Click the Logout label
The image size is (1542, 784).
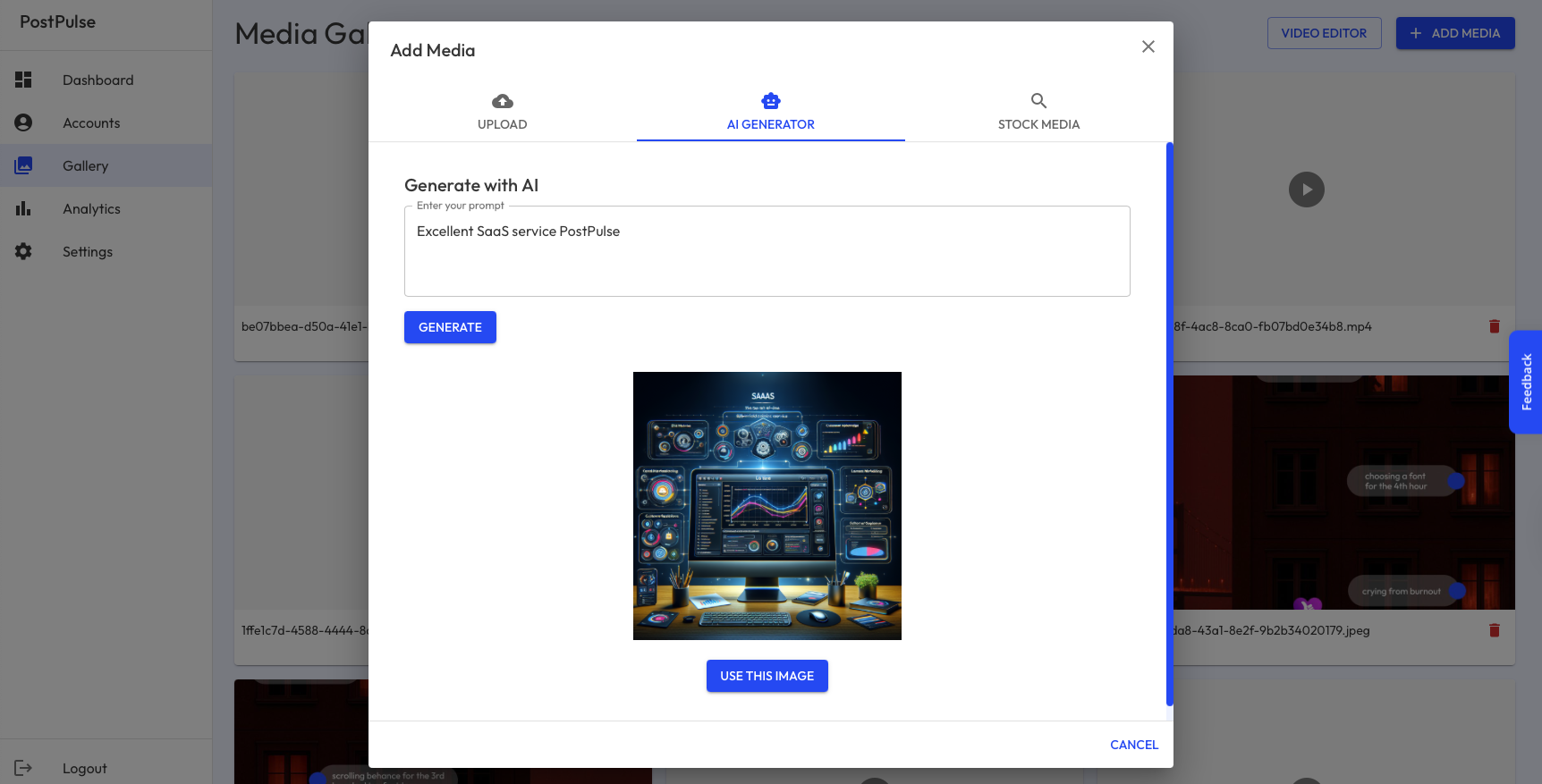click(x=85, y=768)
